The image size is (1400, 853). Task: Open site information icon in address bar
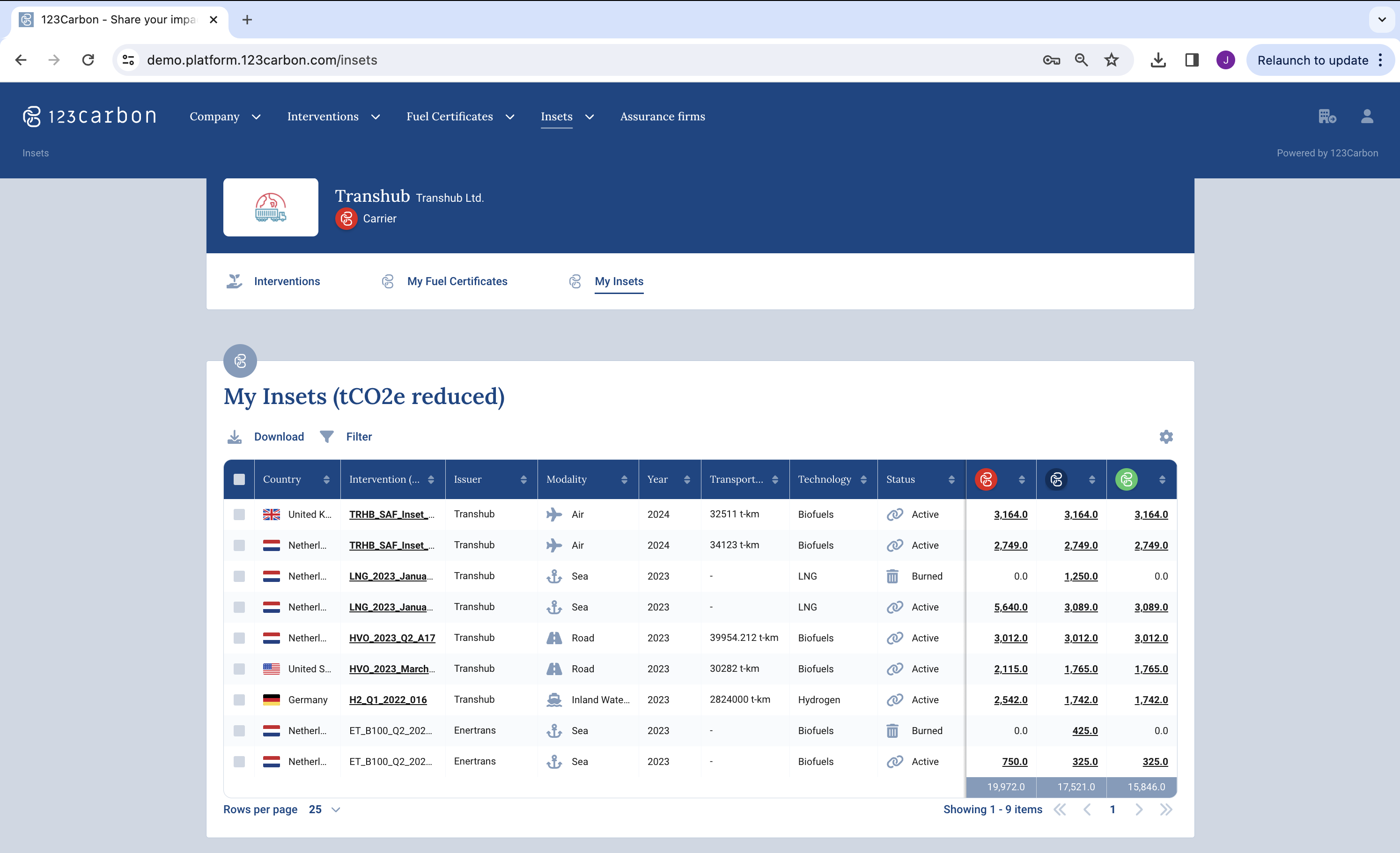click(128, 59)
